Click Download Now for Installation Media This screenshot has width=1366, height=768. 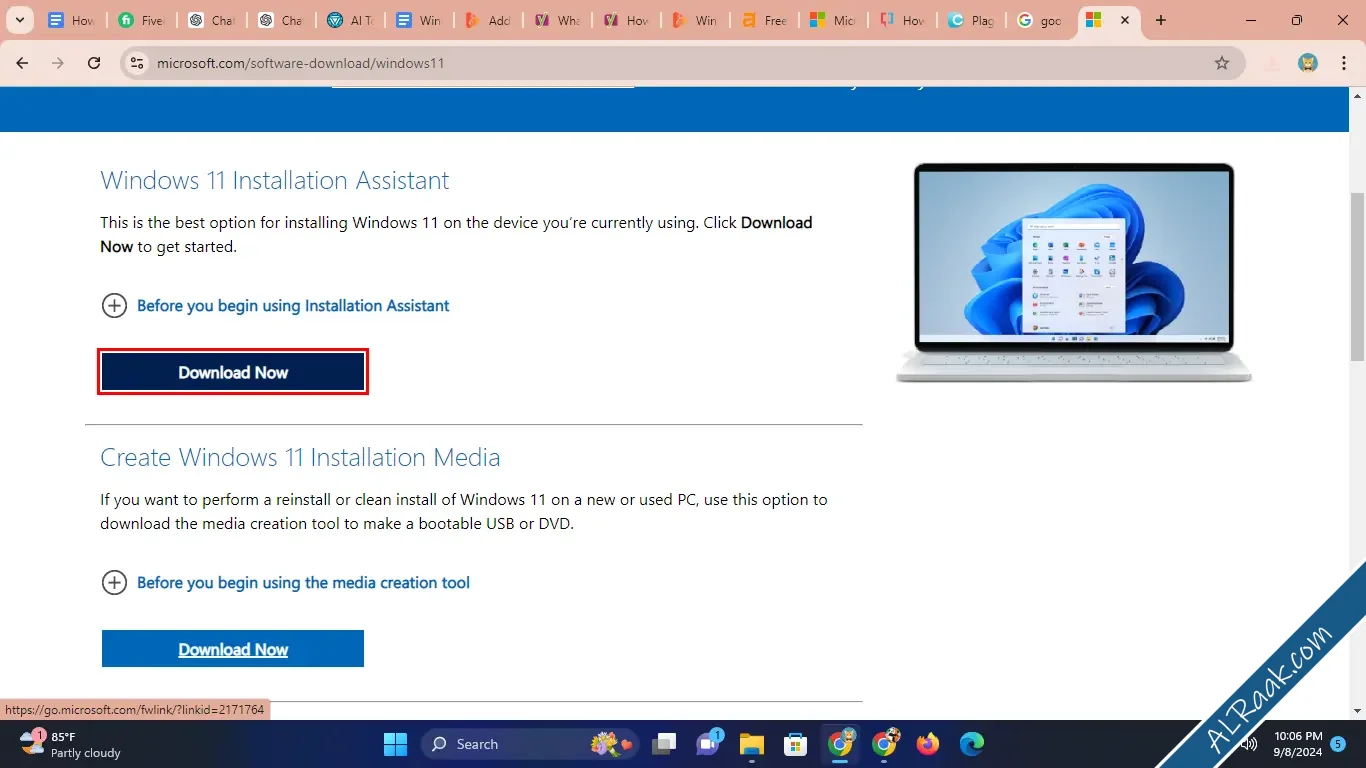pyautogui.click(x=233, y=649)
